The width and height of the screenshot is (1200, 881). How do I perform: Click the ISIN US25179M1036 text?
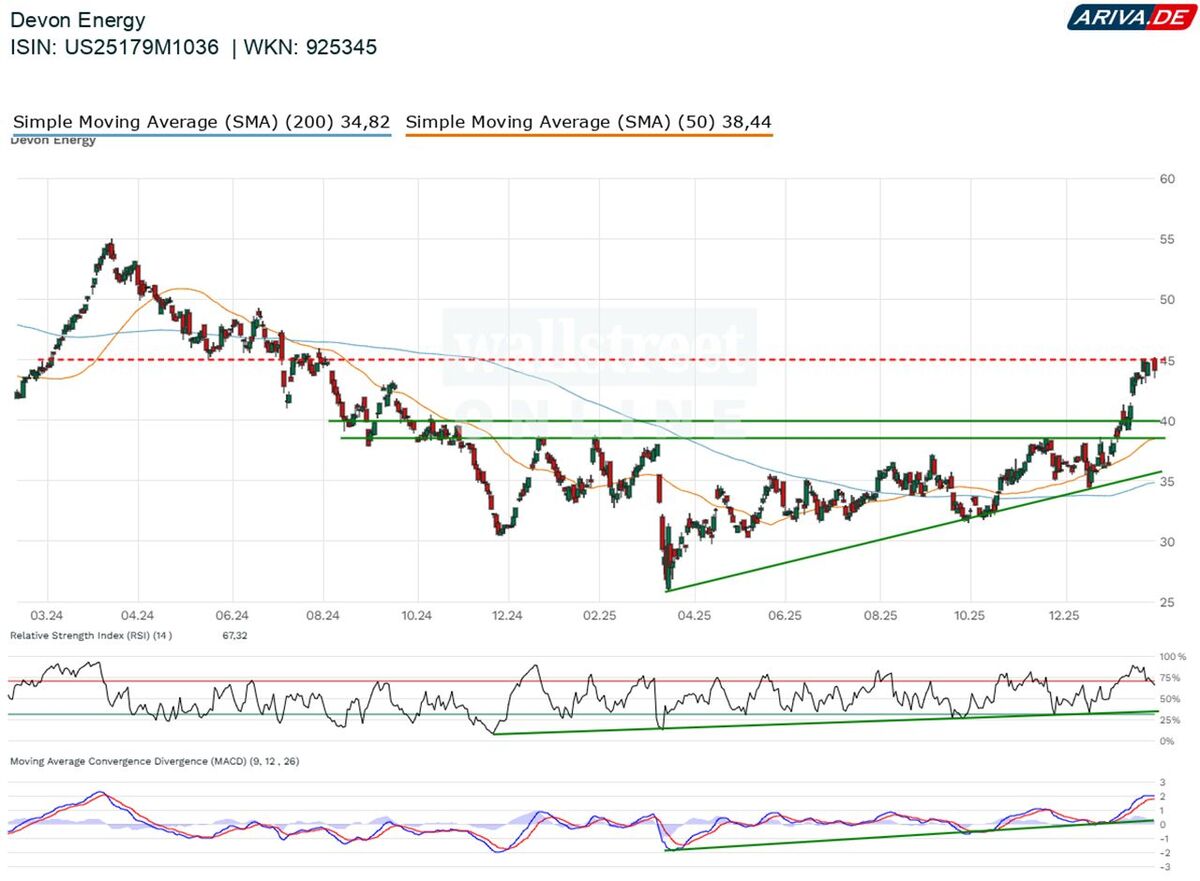tap(115, 47)
